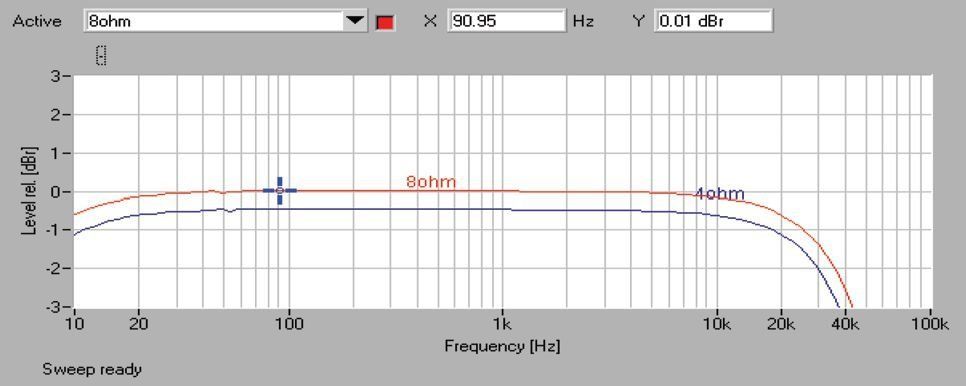
Task: Select the 8ohm active curve combo box
Action: [225, 21]
